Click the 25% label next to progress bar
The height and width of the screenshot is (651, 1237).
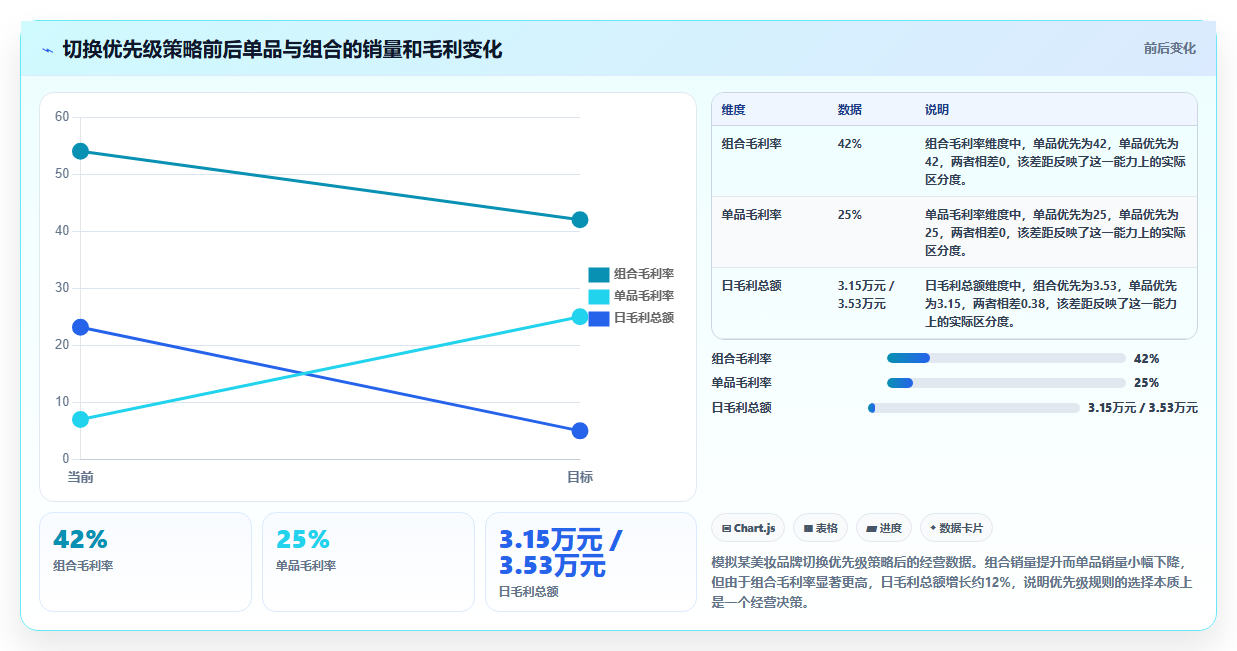(x=1147, y=383)
